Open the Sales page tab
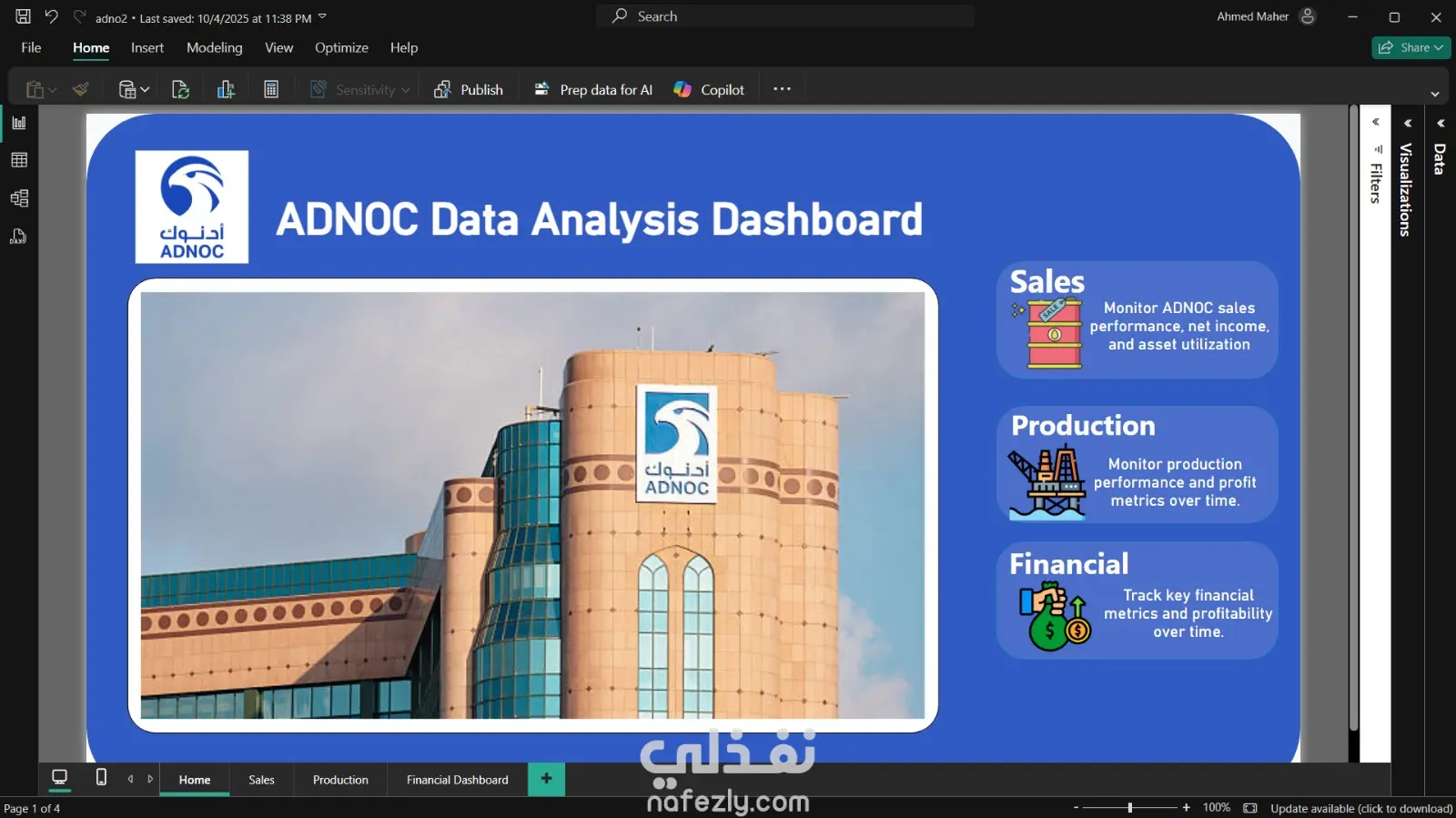The height and width of the screenshot is (818, 1456). coord(261,780)
